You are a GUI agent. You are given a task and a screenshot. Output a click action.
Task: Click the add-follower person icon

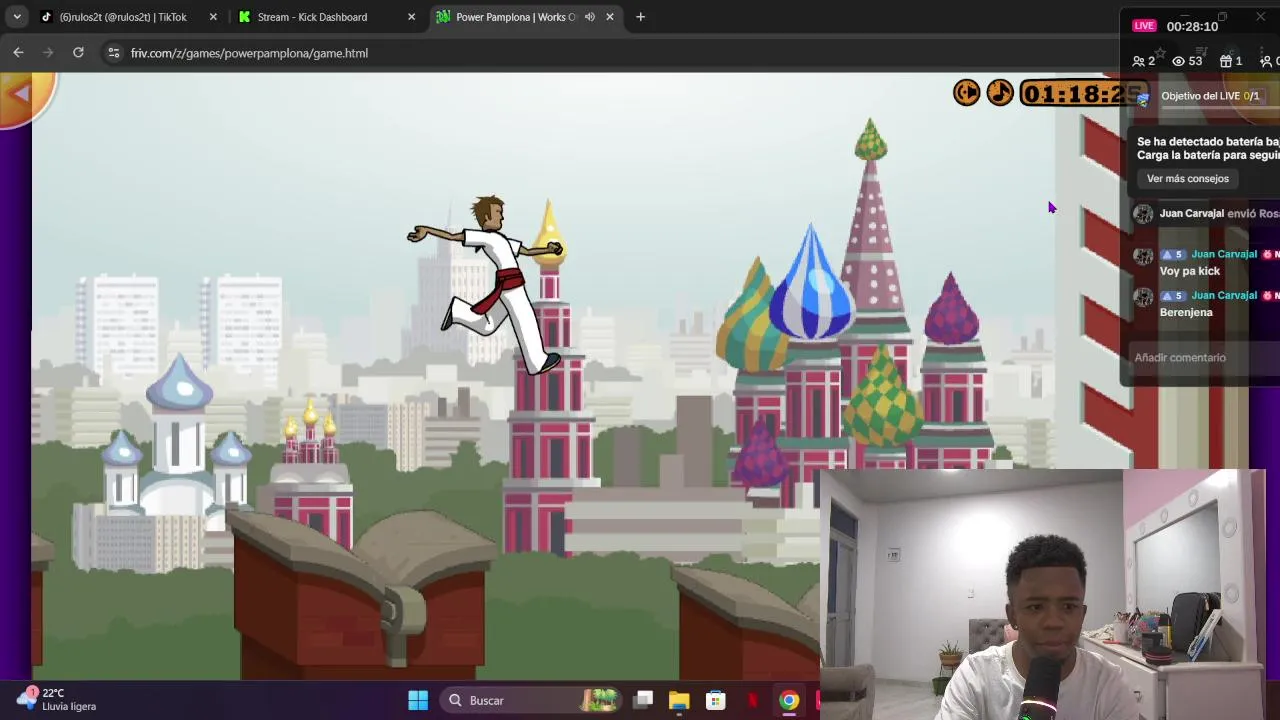pyautogui.click(x=1268, y=61)
